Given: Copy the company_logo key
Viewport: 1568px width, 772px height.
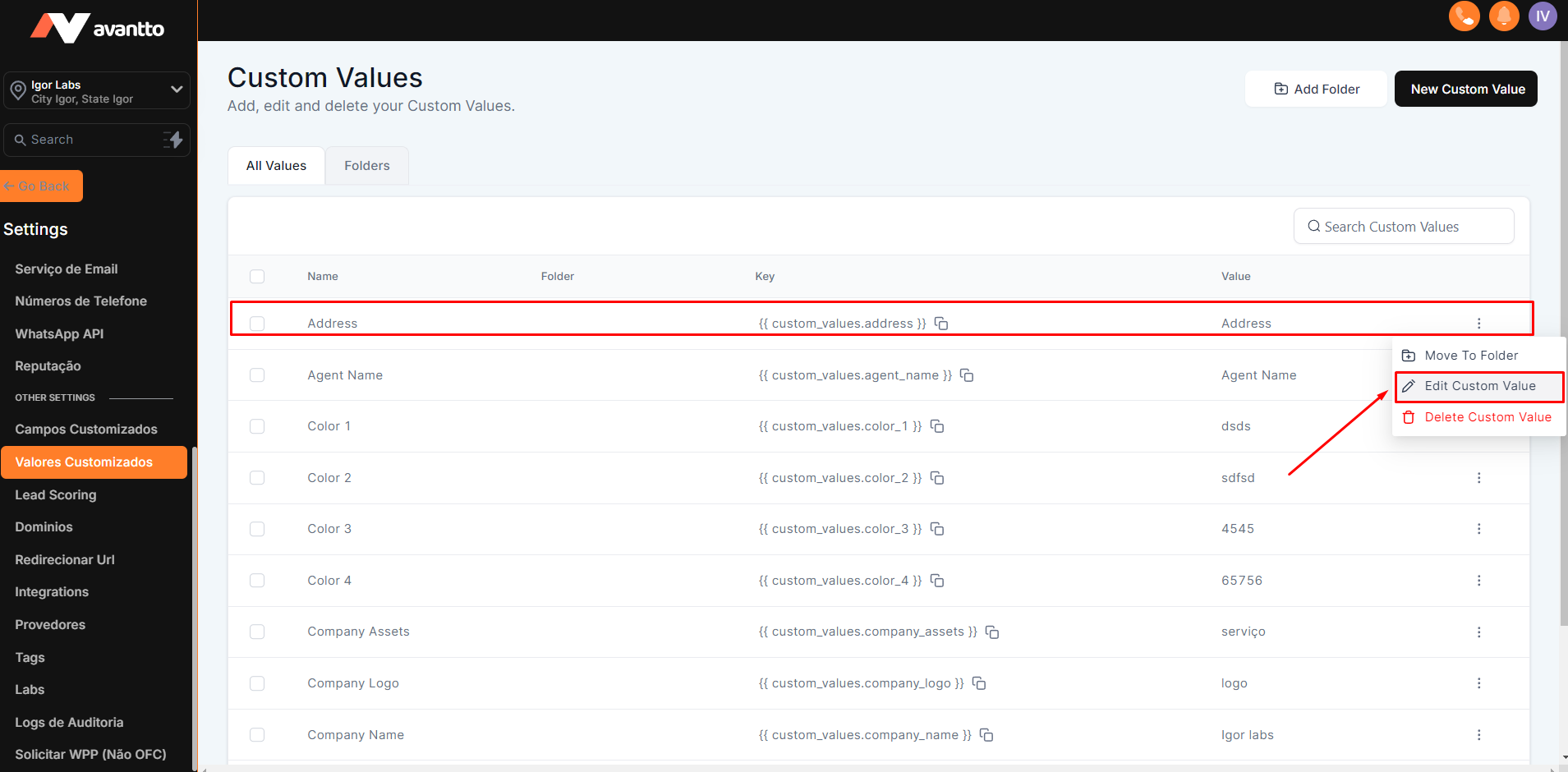Looking at the screenshot, I should pyautogui.click(x=979, y=683).
